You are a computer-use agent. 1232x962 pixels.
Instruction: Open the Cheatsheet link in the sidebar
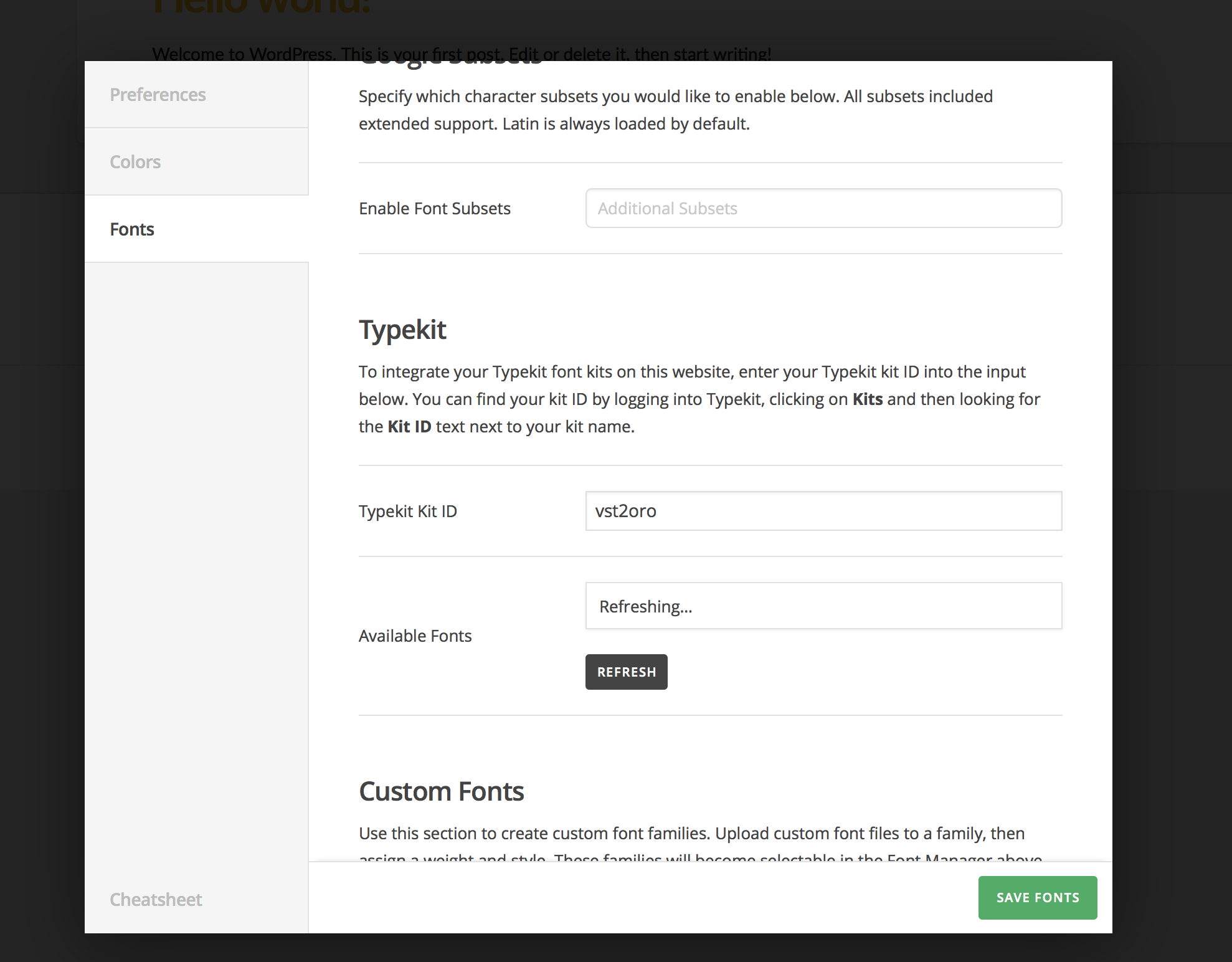click(156, 899)
